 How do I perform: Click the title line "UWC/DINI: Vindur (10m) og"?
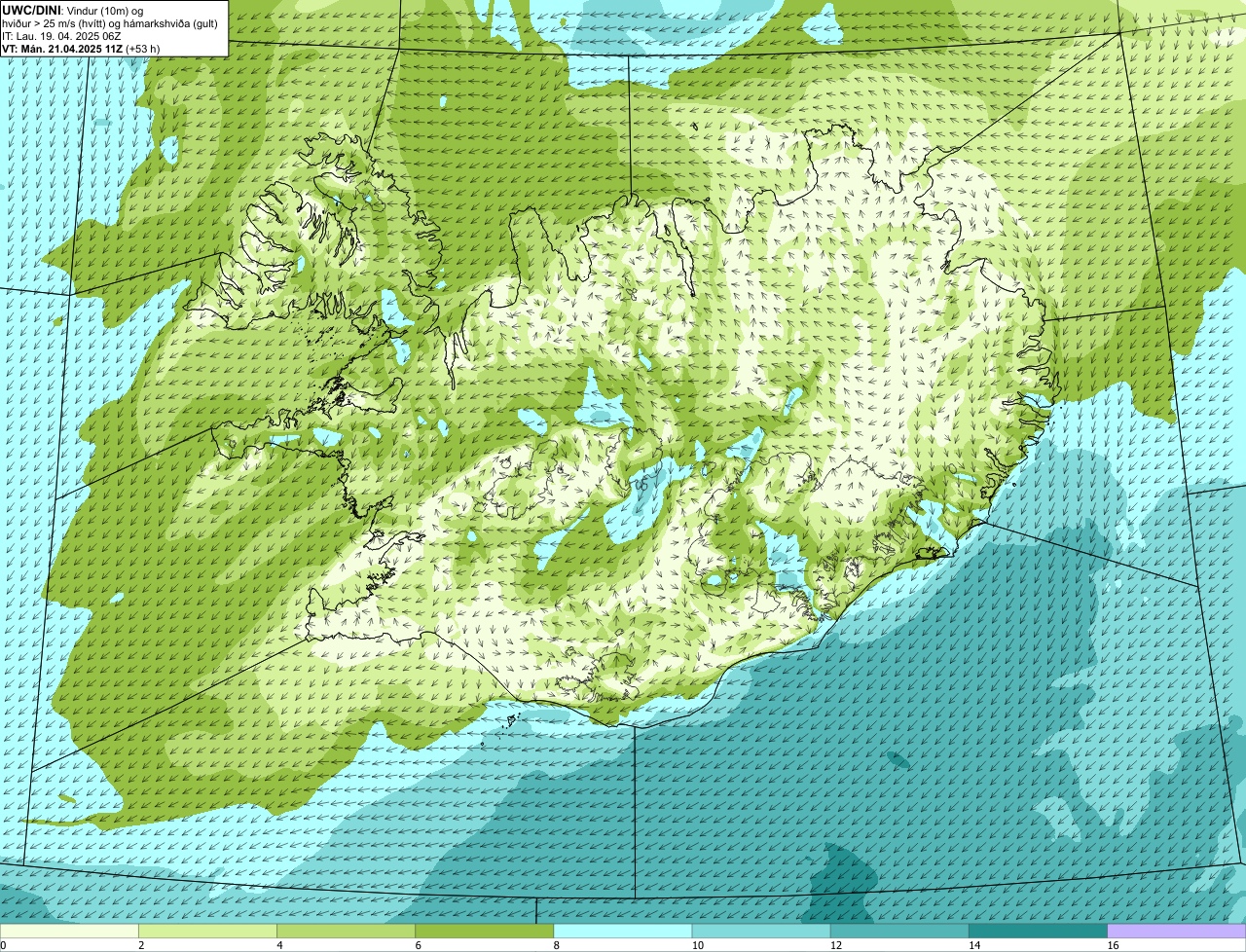click(73, 10)
